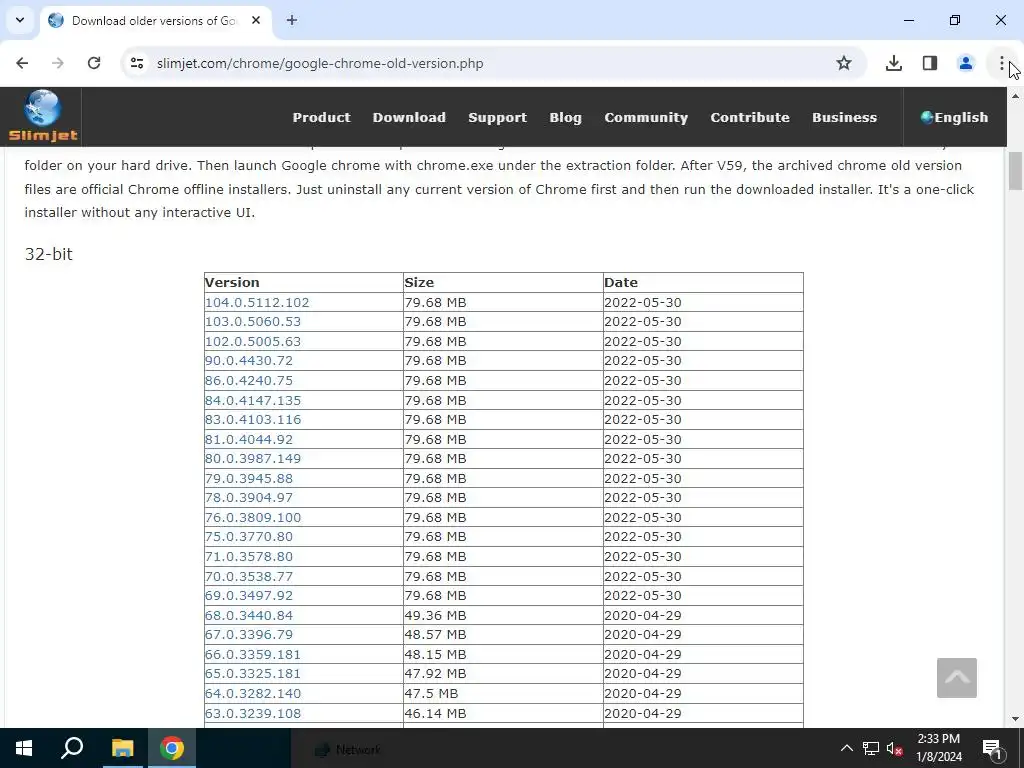This screenshot has width=1024, height=768.
Task: Click the '32-bit' section heading
Action: (x=48, y=254)
